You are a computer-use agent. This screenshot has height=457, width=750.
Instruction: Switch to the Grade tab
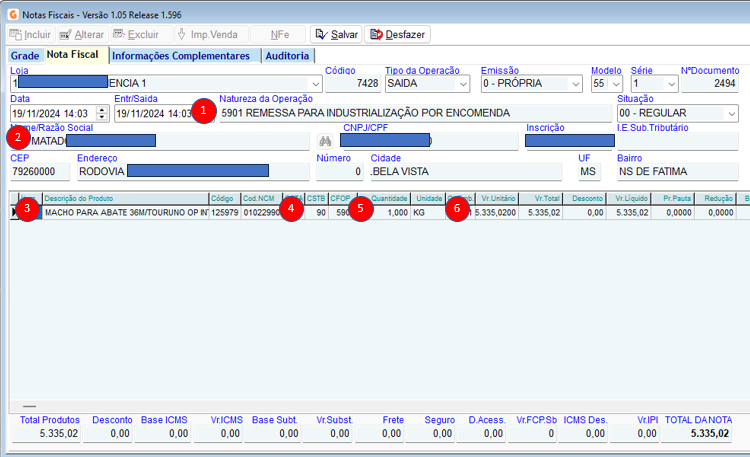pyautogui.click(x=25, y=56)
